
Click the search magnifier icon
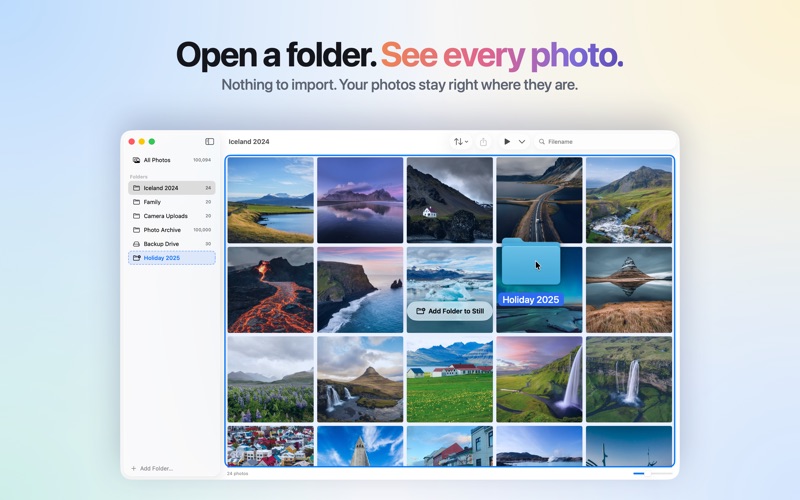click(542, 141)
